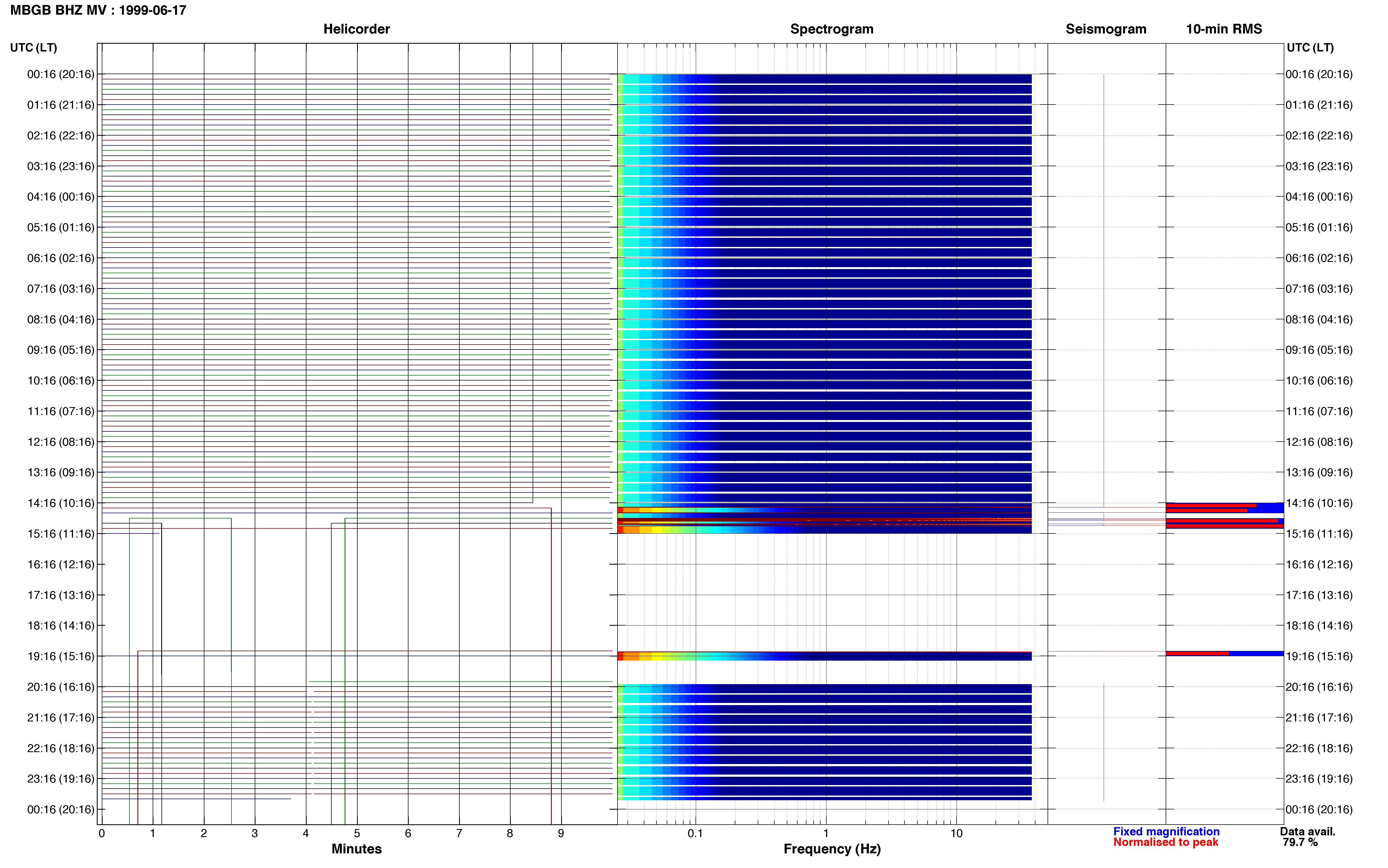
Task: Click minute tick label "7" on the helicorder axis
Action: coord(459,833)
